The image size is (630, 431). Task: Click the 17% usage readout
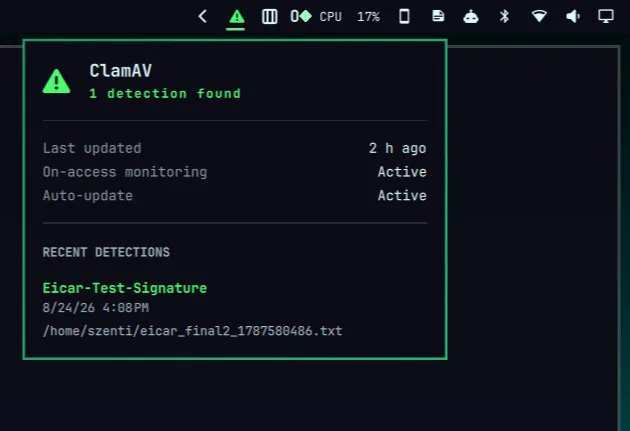pos(368,17)
